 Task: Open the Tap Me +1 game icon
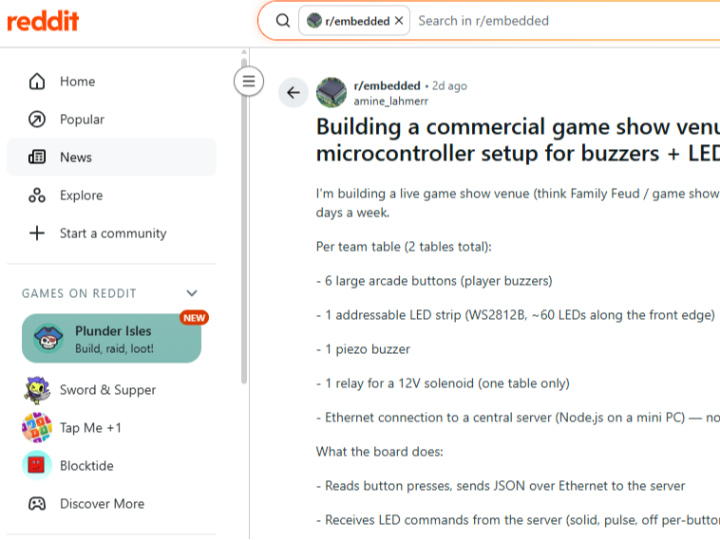click(37, 428)
